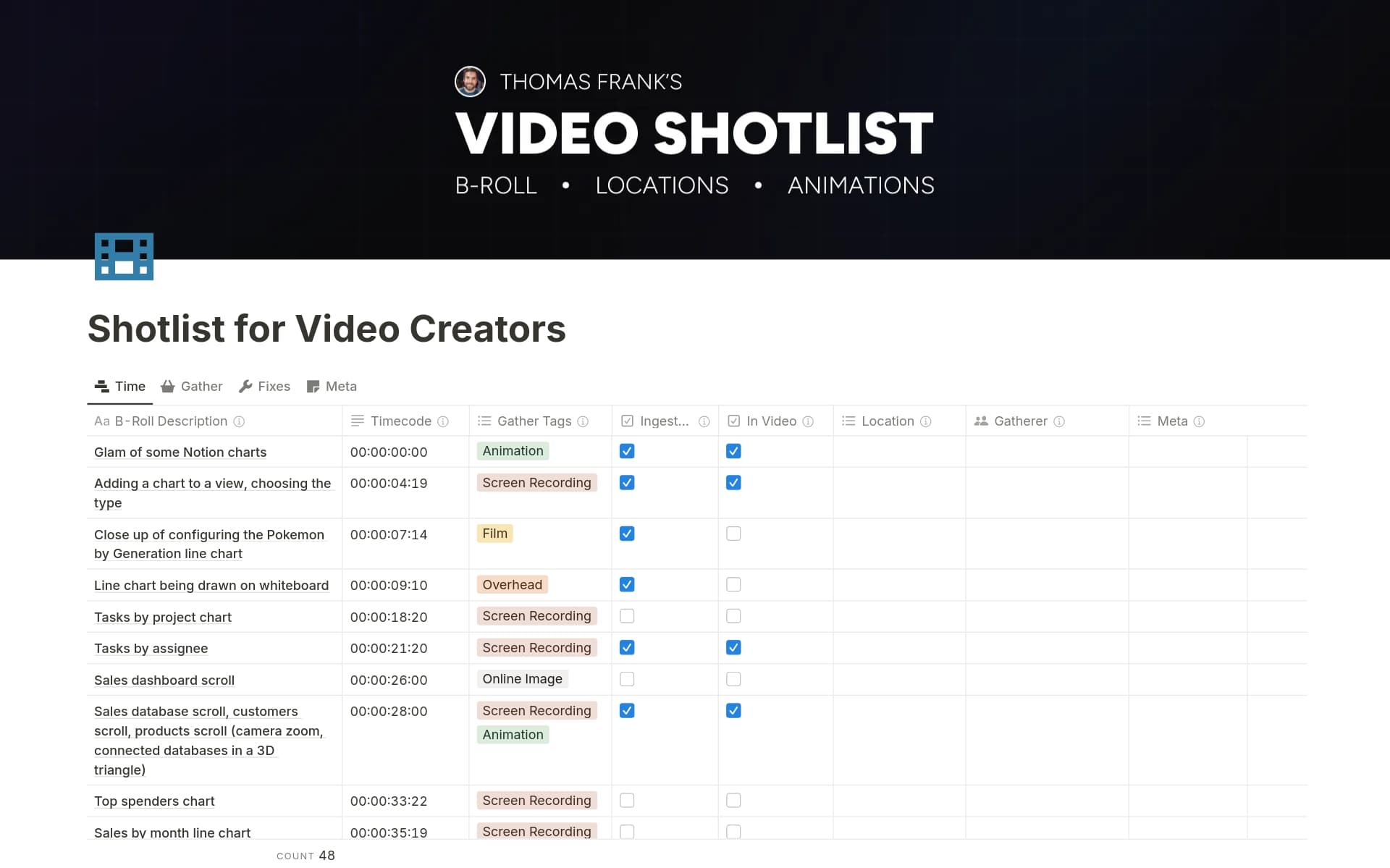Open the Meta column header menu
1390x868 pixels.
(x=1172, y=421)
